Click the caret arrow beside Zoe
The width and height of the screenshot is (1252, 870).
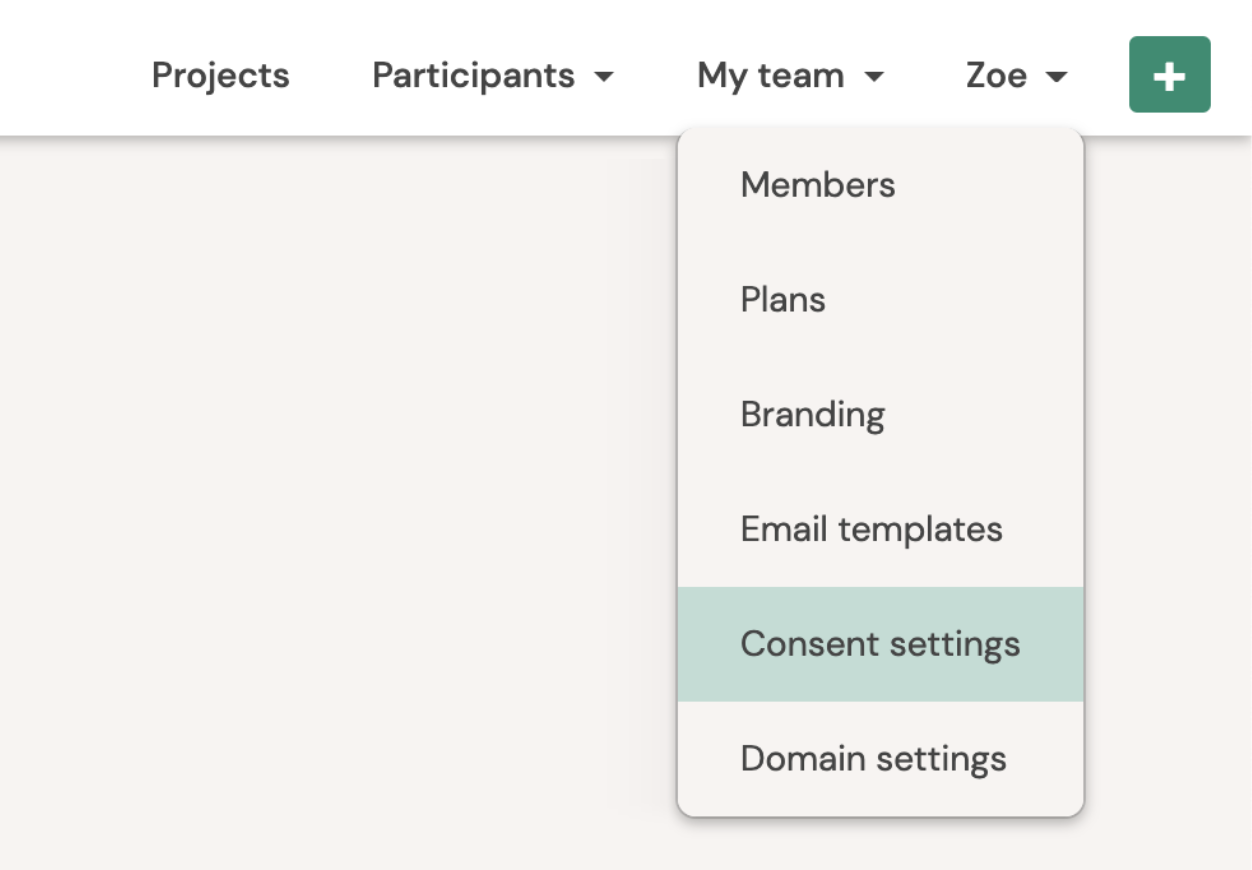(1057, 77)
